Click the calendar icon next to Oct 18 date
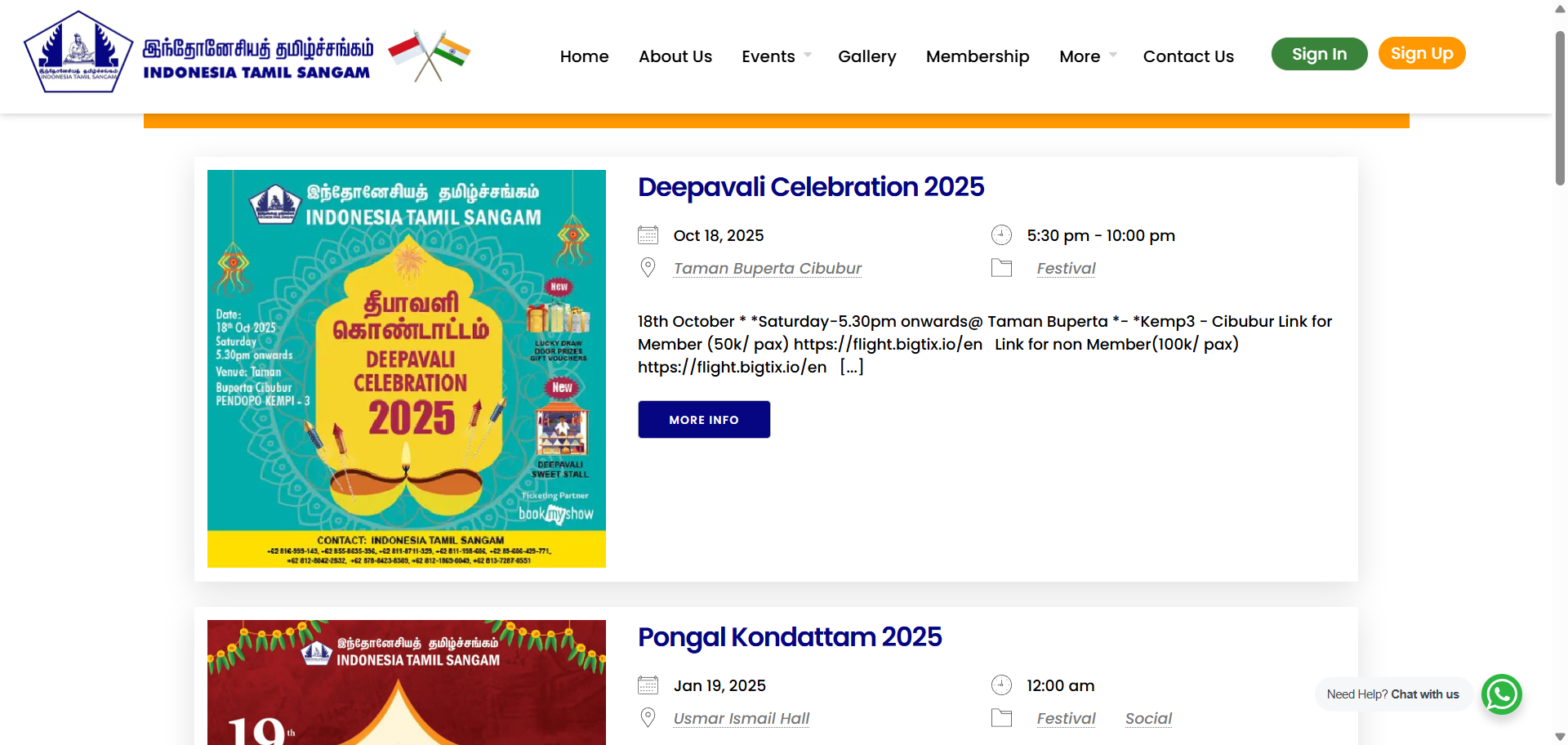This screenshot has height=745, width=1568. [x=648, y=234]
